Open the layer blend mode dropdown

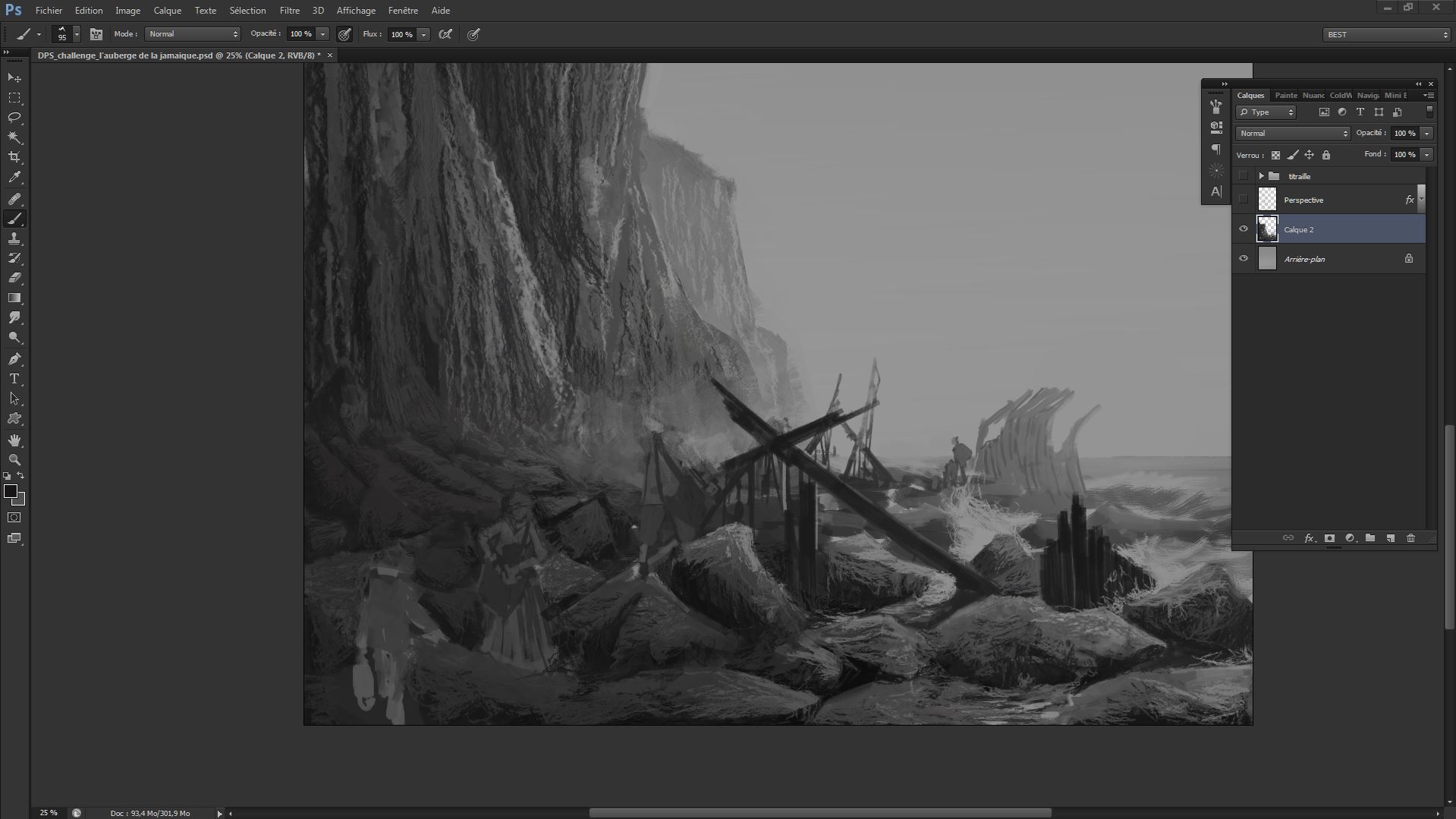coord(1293,134)
